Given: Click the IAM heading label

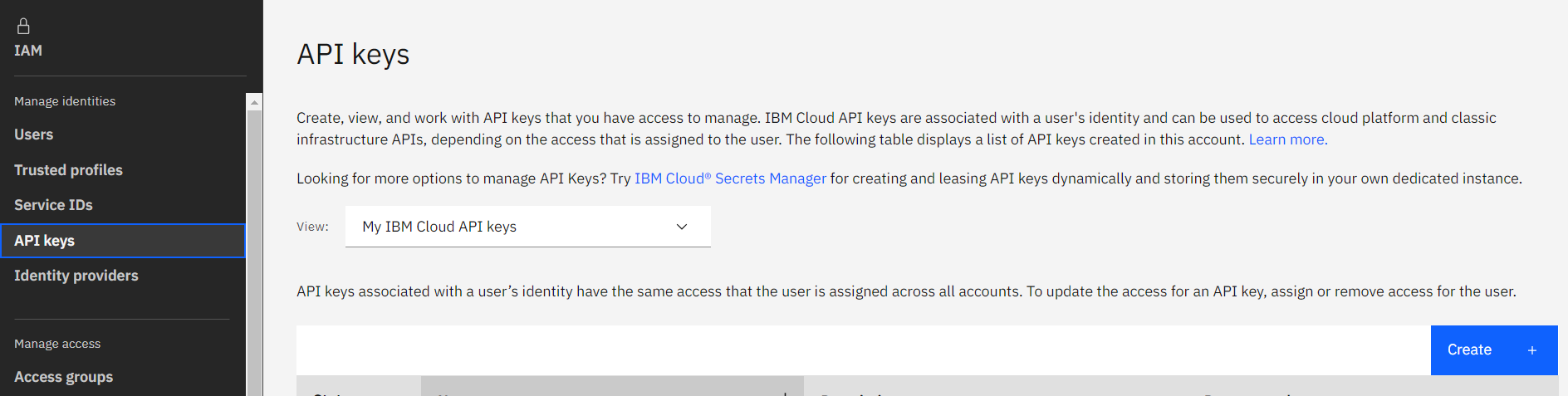Looking at the screenshot, I should 28,51.
